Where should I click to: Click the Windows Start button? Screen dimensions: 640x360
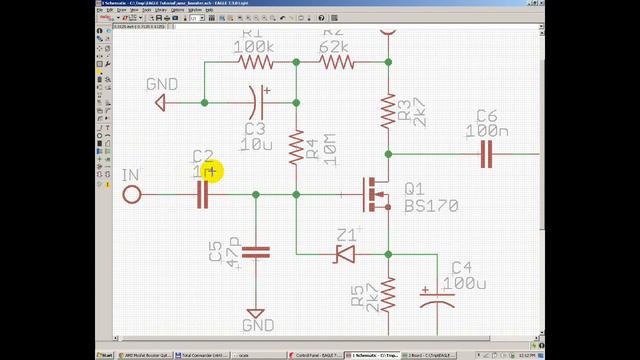coord(105,356)
